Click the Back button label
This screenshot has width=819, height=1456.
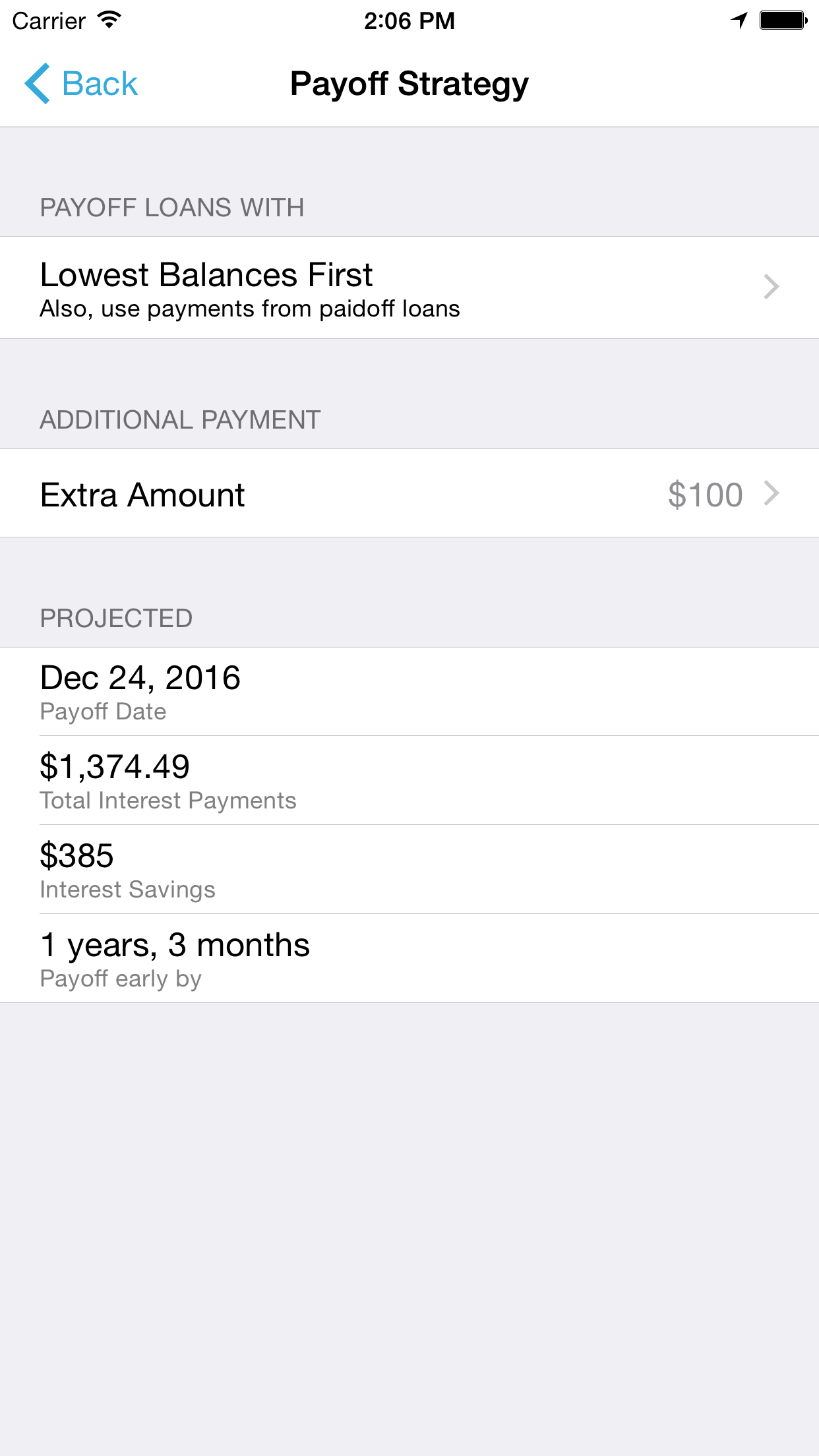[100, 84]
